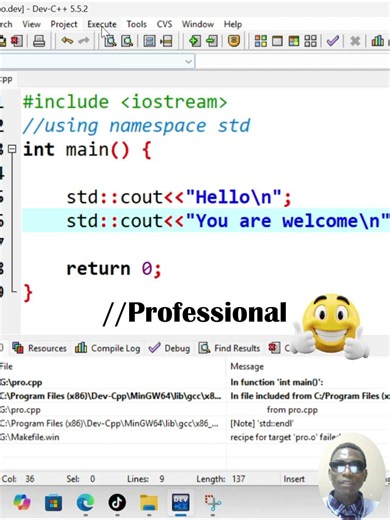Click the Lines: 9 status bar entry
The image size is (390, 520).
coord(146,479)
